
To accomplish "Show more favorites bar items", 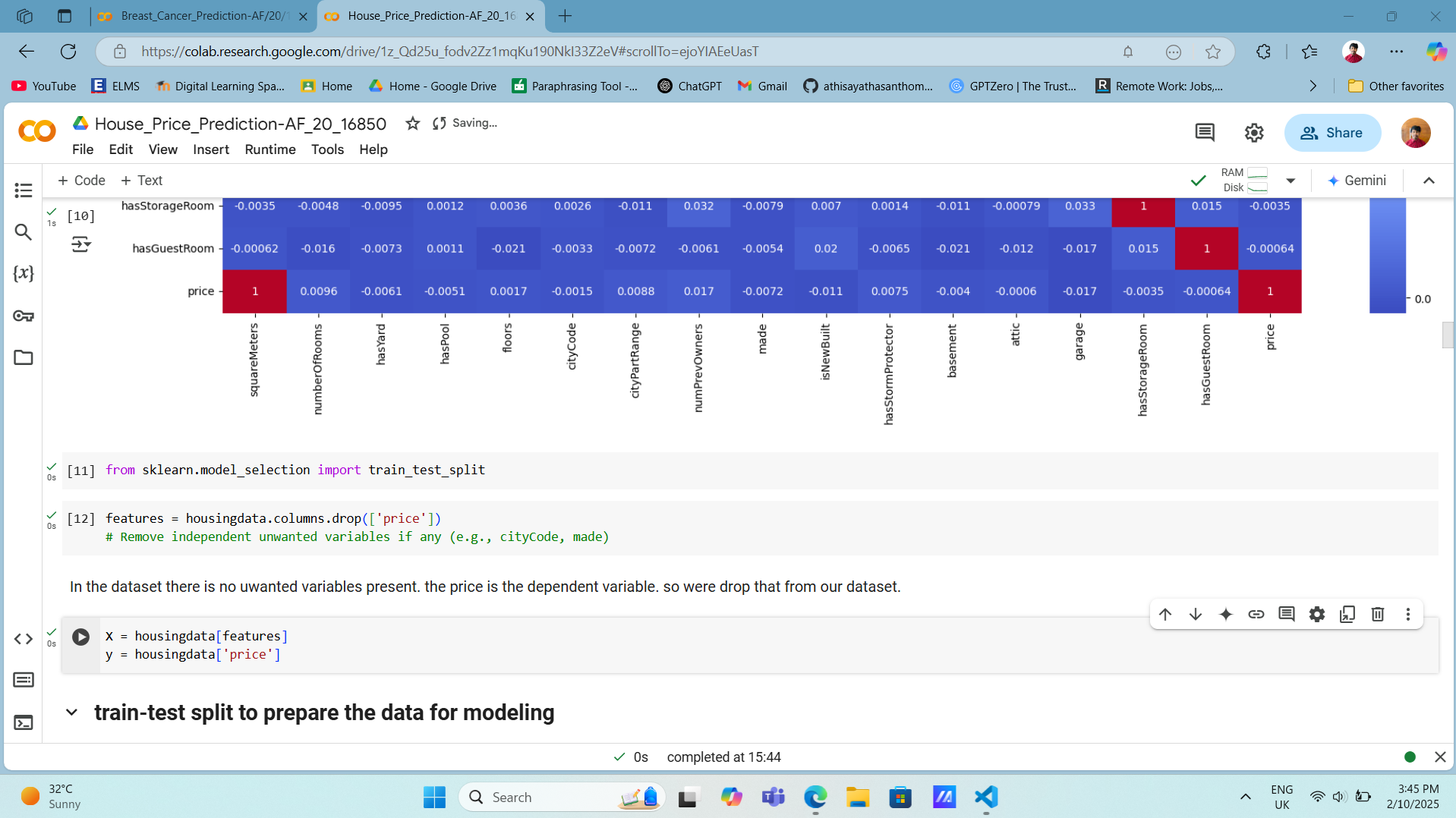I will (x=1313, y=87).
